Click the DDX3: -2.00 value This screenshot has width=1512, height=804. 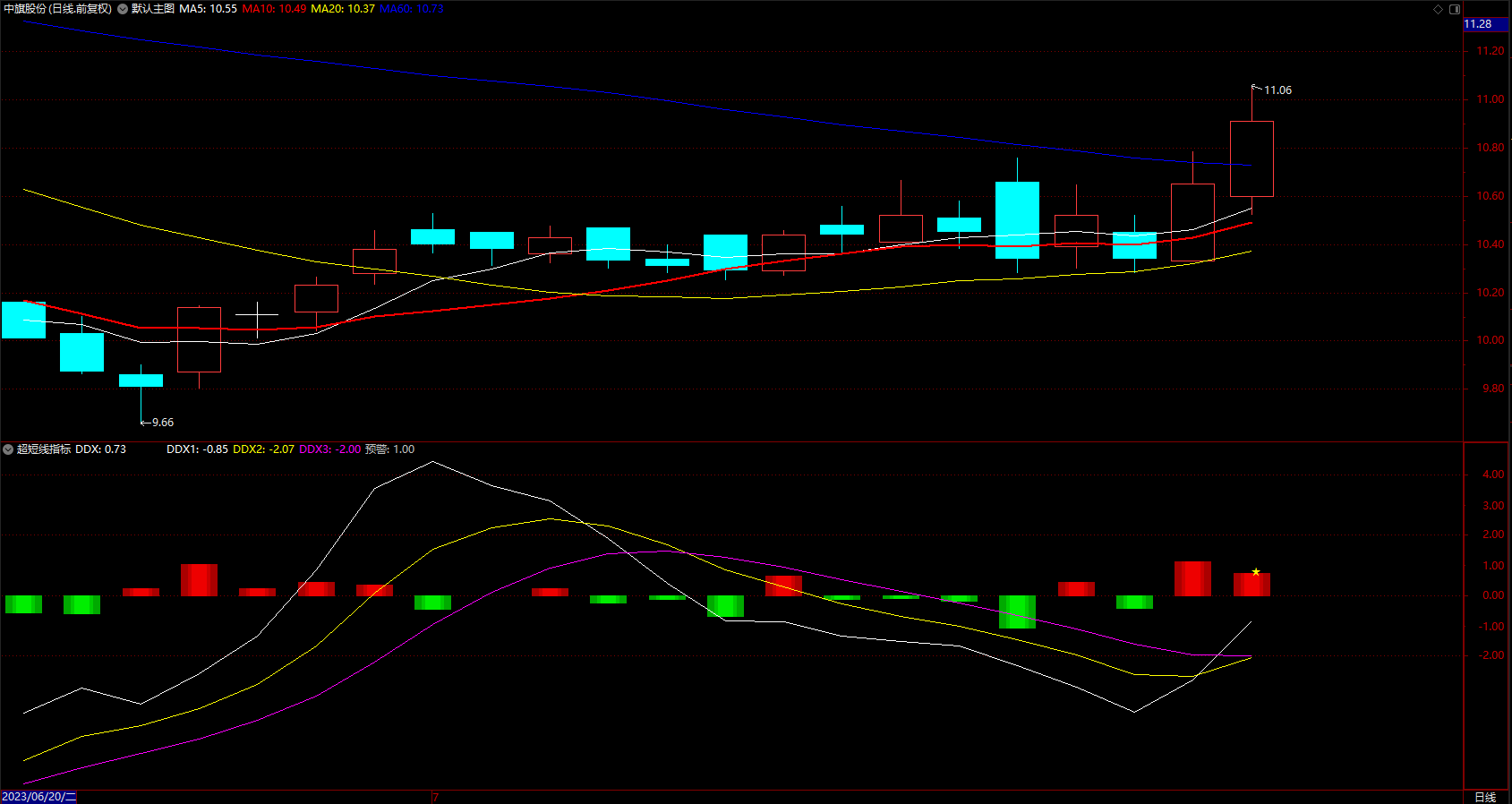[329, 449]
